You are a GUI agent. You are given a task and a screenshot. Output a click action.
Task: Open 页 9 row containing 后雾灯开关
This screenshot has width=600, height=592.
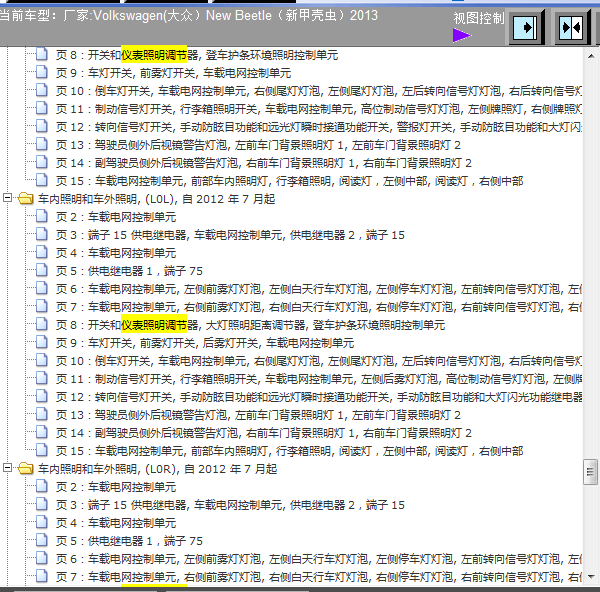click(x=205, y=343)
